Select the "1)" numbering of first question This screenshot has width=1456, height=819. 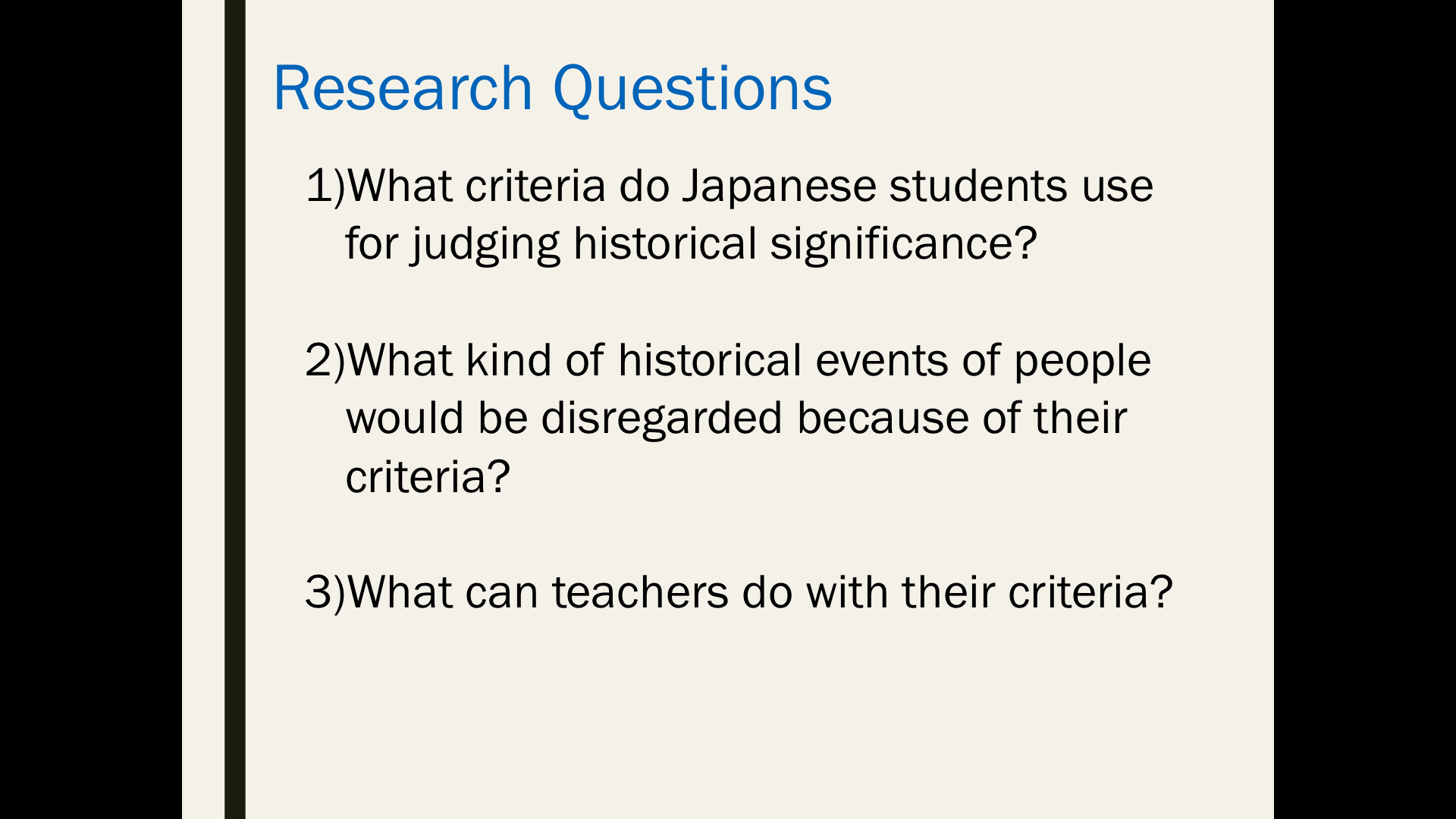[x=325, y=186]
